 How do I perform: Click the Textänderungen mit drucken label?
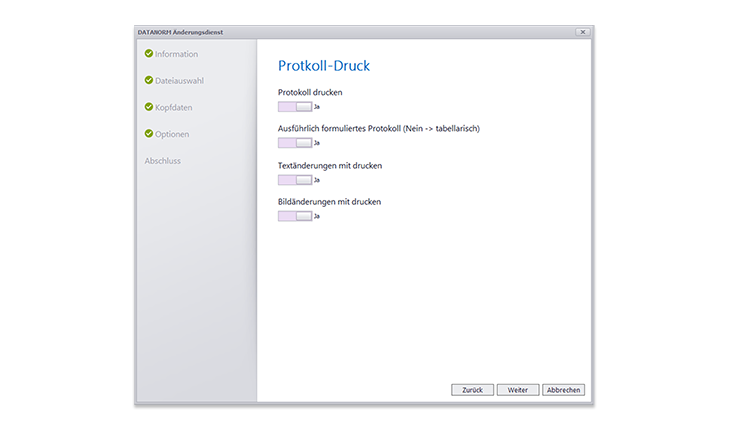tap(330, 165)
